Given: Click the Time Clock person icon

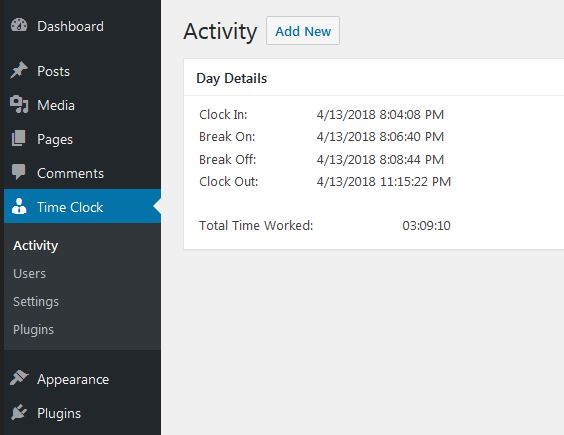Looking at the screenshot, I should coord(19,207).
